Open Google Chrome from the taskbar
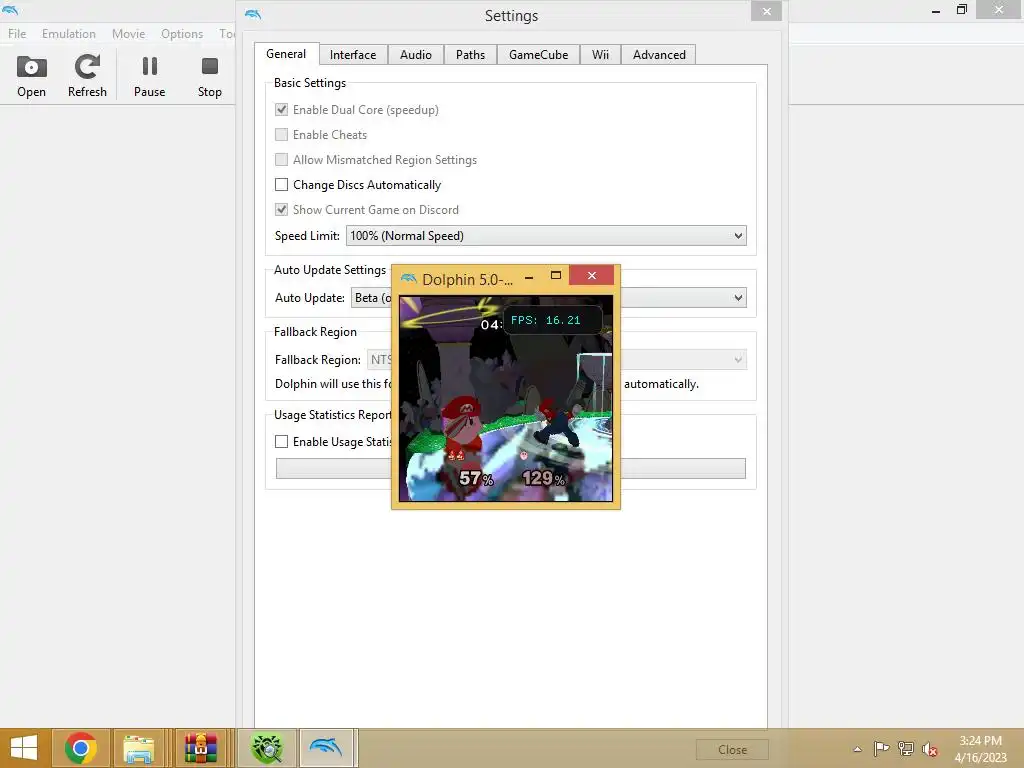The width and height of the screenshot is (1024, 768). [x=81, y=748]
